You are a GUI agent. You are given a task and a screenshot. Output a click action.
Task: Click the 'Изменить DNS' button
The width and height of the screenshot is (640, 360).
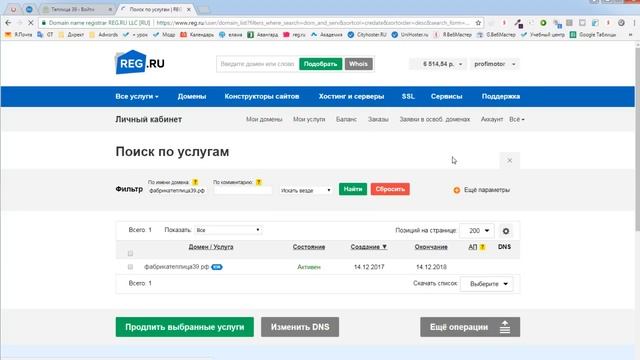click(300, 327)
